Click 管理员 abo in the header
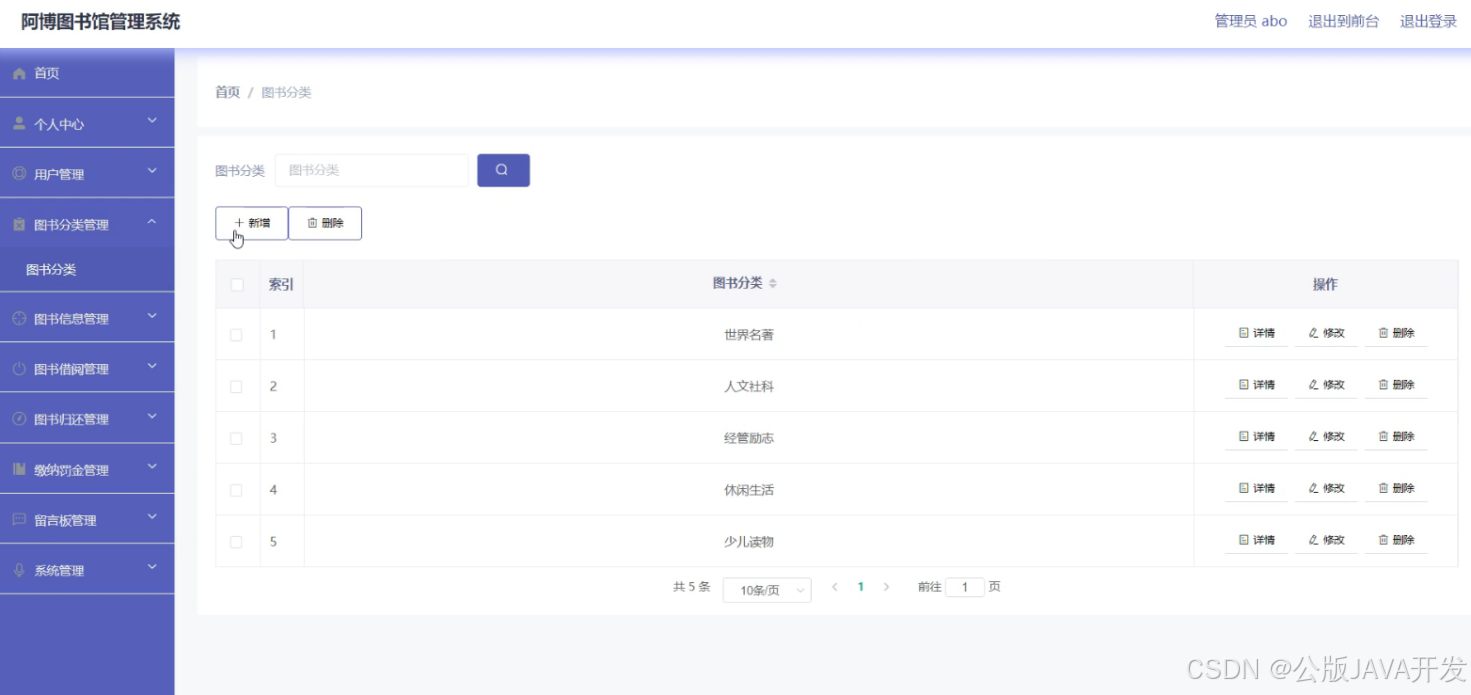Screen dimensions: 1471x695 tap(1251, 21)
